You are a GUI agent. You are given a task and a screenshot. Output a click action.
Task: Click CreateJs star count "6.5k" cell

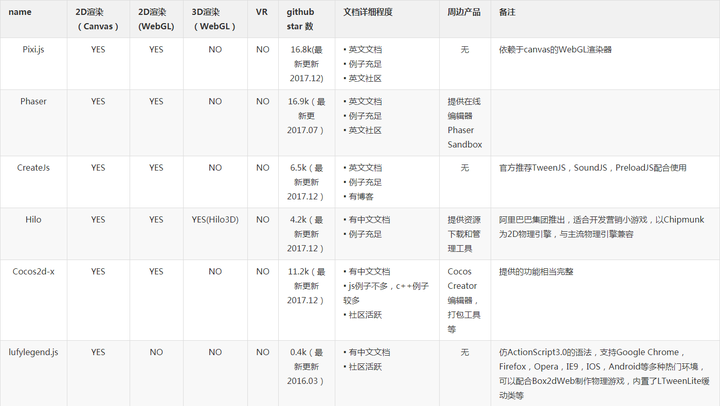pos(306,182)
